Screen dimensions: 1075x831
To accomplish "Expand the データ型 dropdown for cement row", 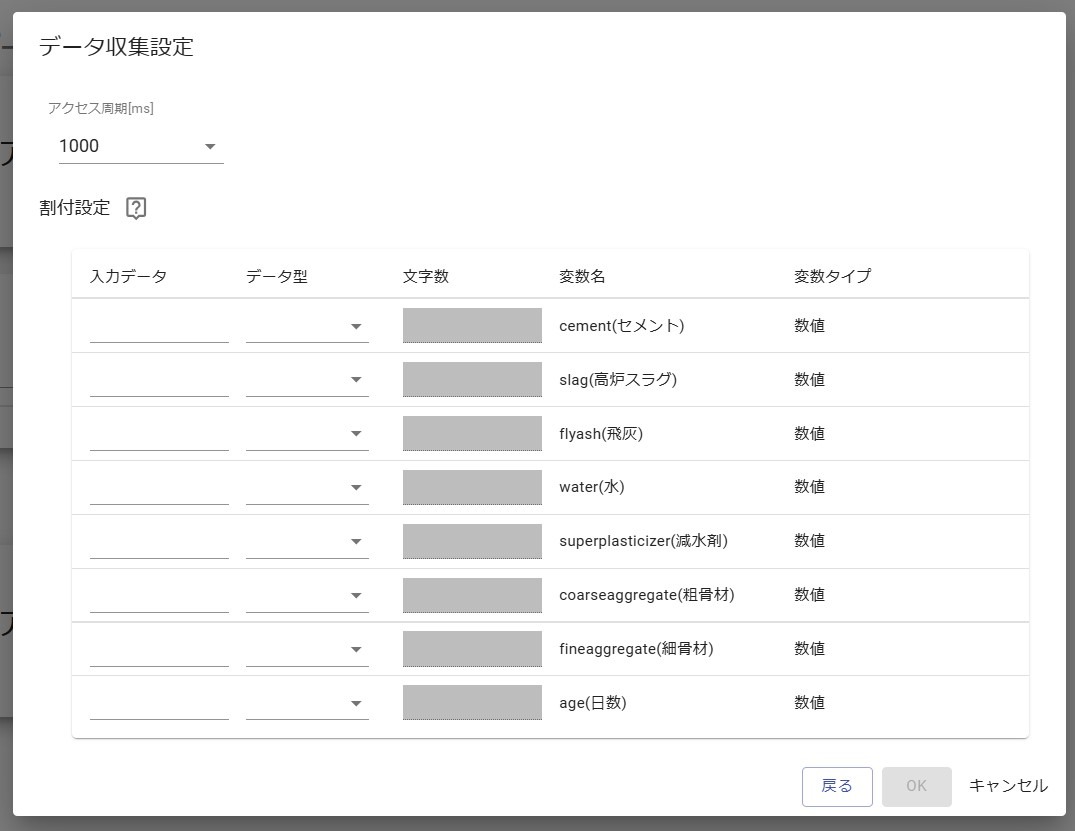I will click(307, 327).
